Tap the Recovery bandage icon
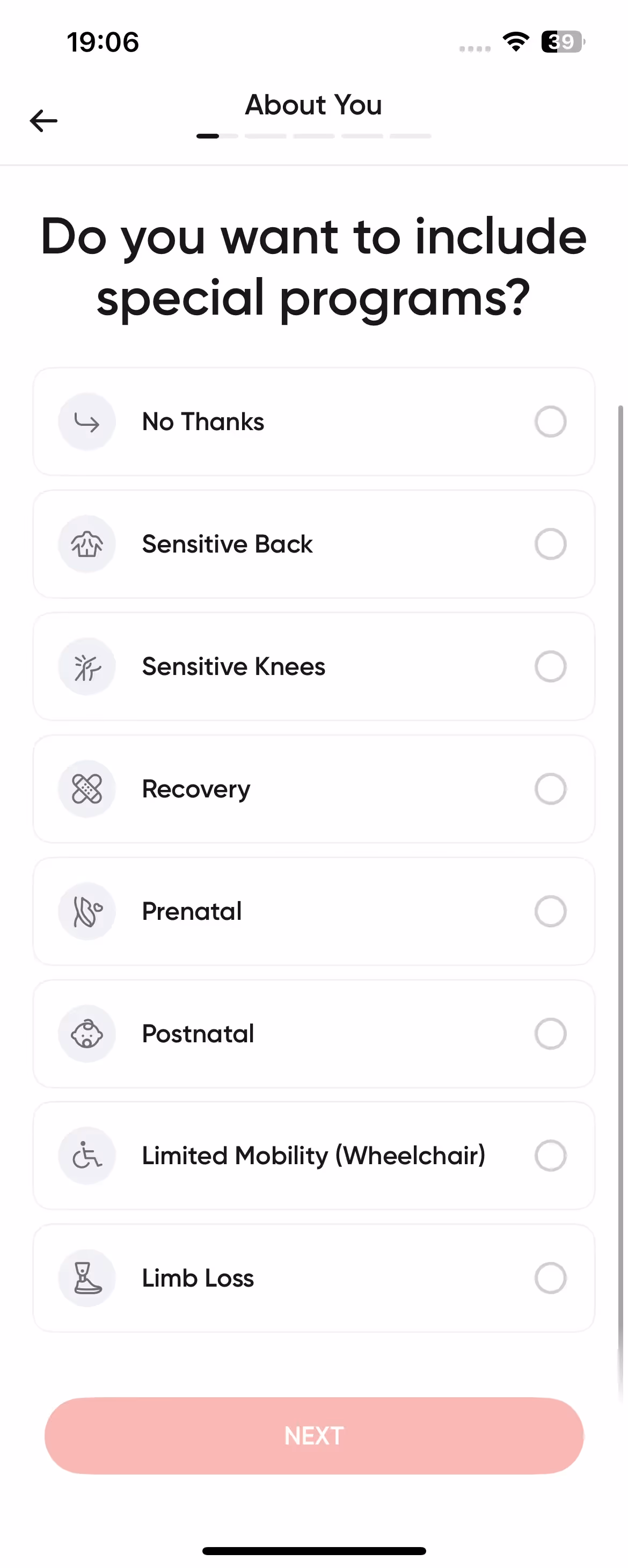628x1568 pixels. coord(87,789)
